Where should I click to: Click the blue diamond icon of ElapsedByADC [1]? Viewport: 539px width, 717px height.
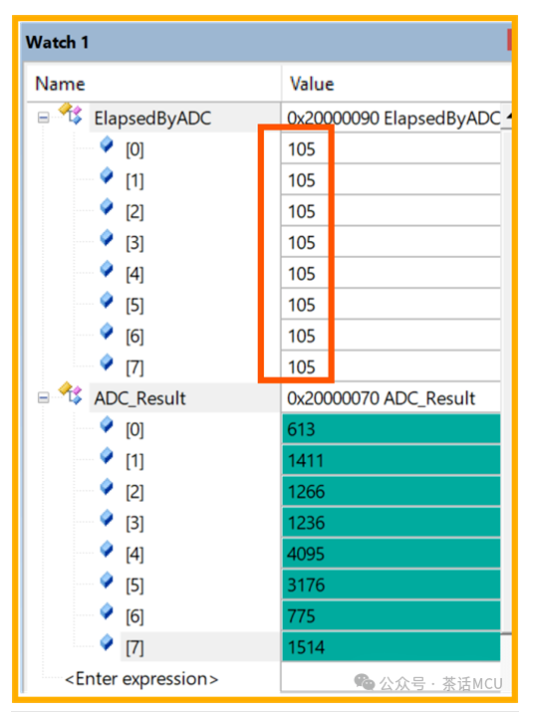tap(107, 176)
